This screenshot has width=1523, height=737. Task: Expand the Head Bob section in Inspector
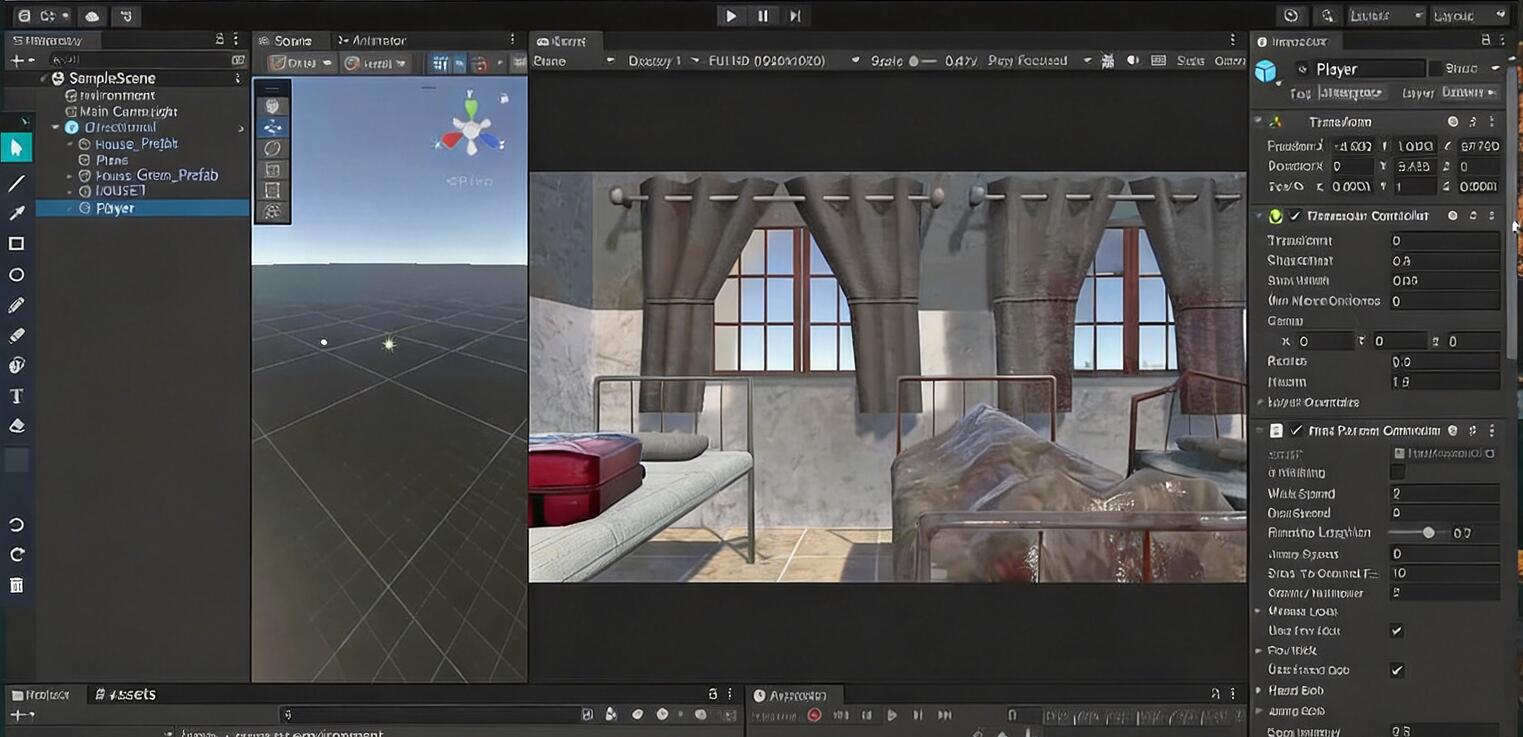click(1260, 690)
